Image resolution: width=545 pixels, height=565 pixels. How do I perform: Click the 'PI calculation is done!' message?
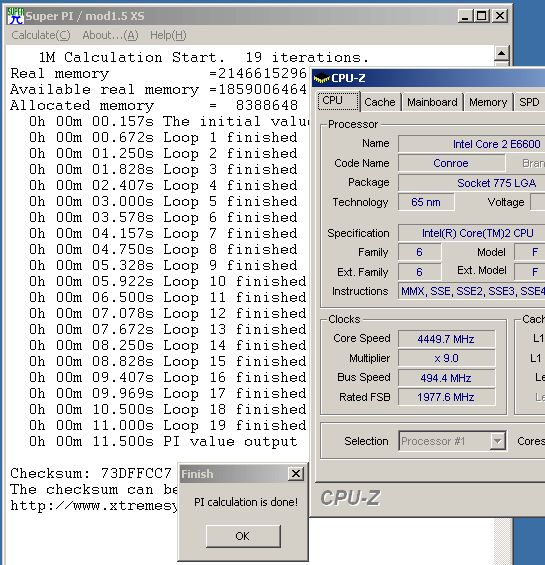click(246, 502)
